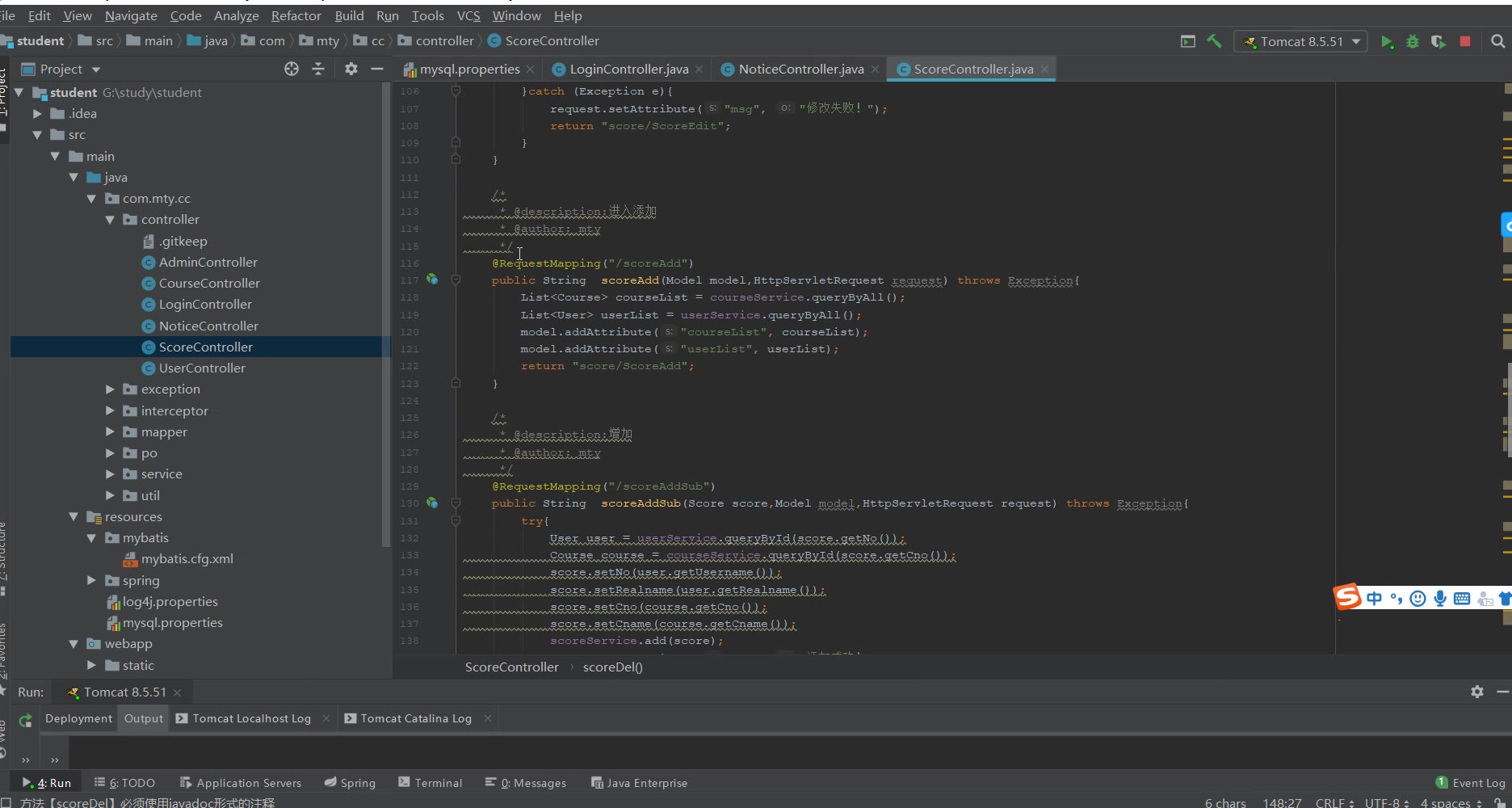This screenshot has height=808, width=1512.
Task: Click the rerun icon in Run panel
Action: click(25, 720)
